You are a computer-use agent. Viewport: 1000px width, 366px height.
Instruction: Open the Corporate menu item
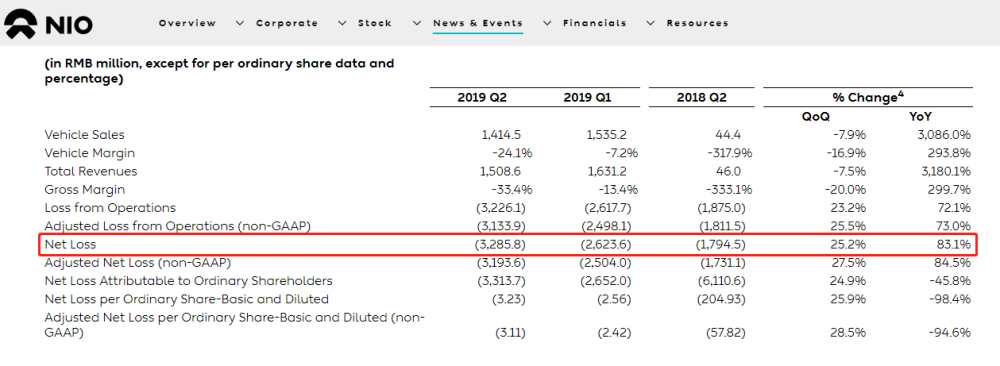(287, 23)
